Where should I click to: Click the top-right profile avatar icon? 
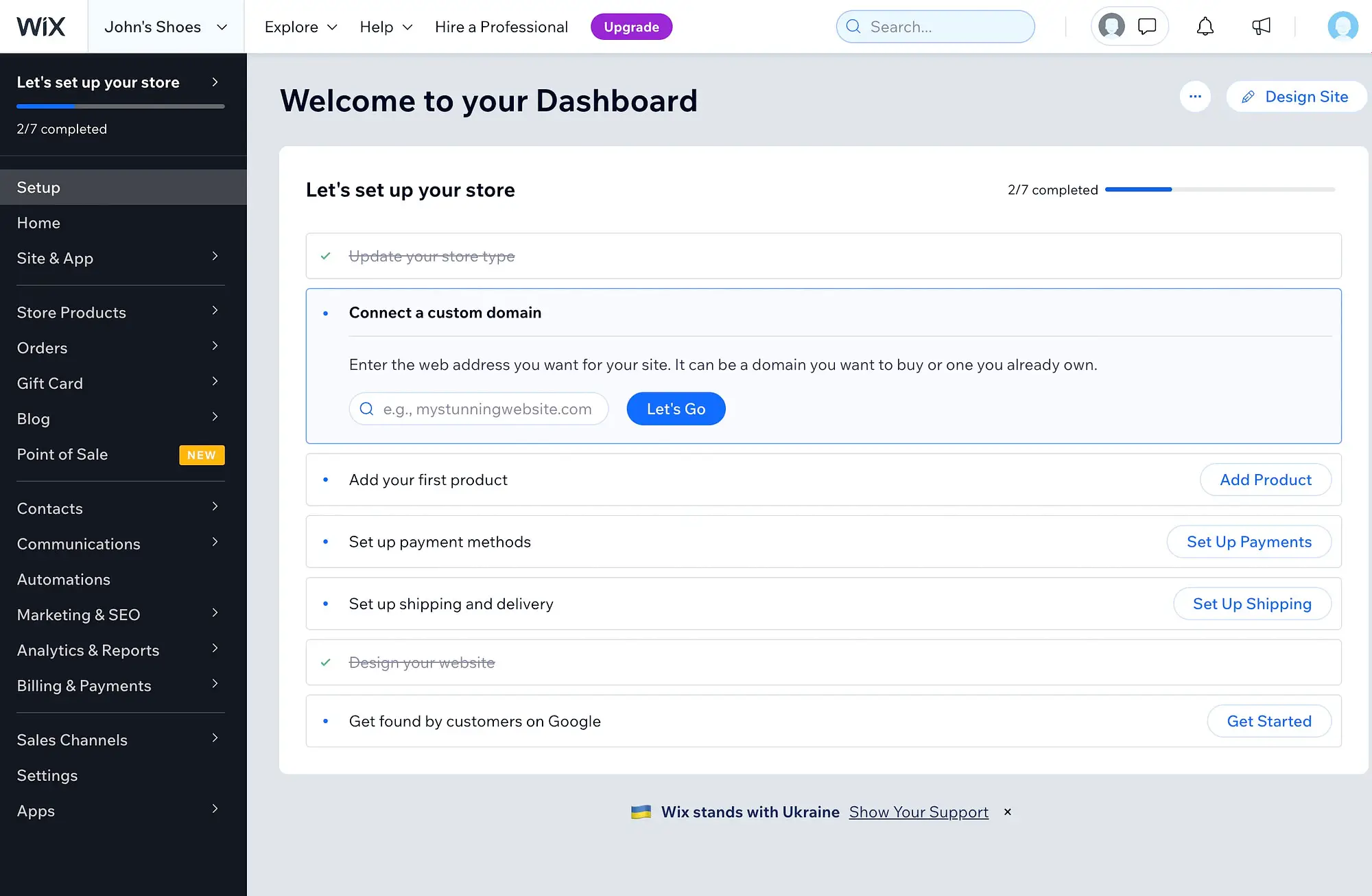(1343, 26)
